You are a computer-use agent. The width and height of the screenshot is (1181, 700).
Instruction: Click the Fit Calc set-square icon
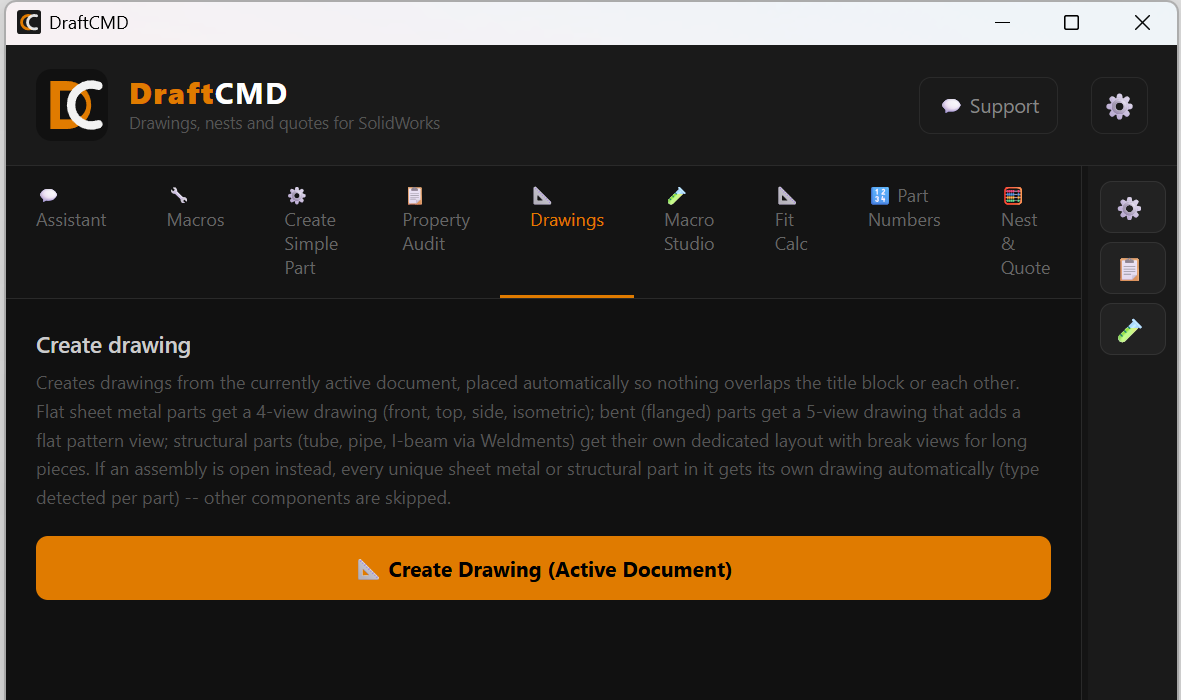(x=786, y=196)
